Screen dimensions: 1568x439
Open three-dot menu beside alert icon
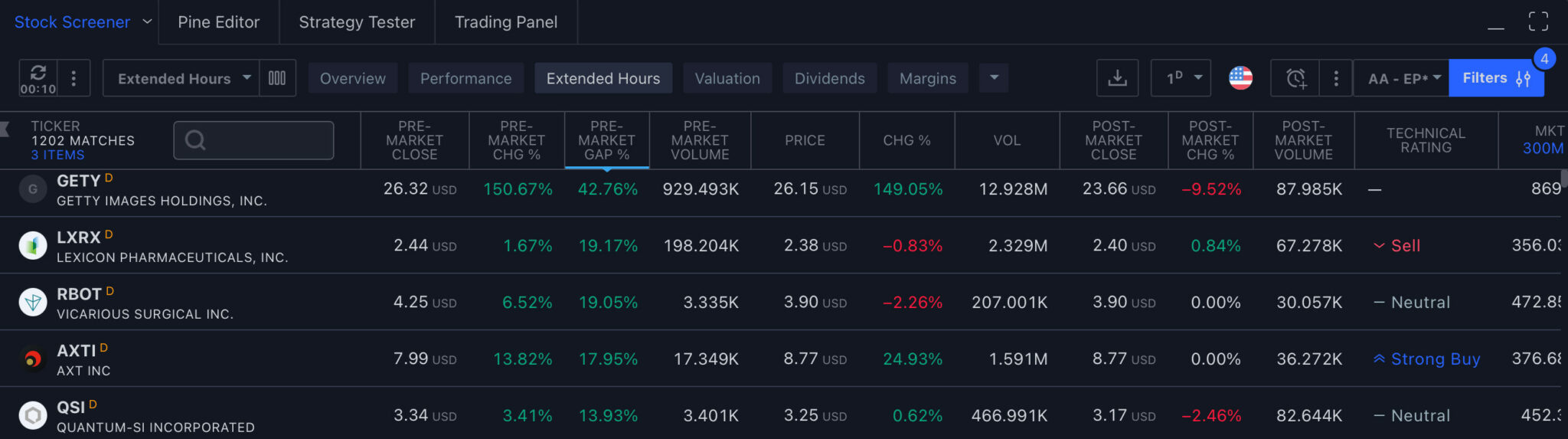coord(1336,78)
